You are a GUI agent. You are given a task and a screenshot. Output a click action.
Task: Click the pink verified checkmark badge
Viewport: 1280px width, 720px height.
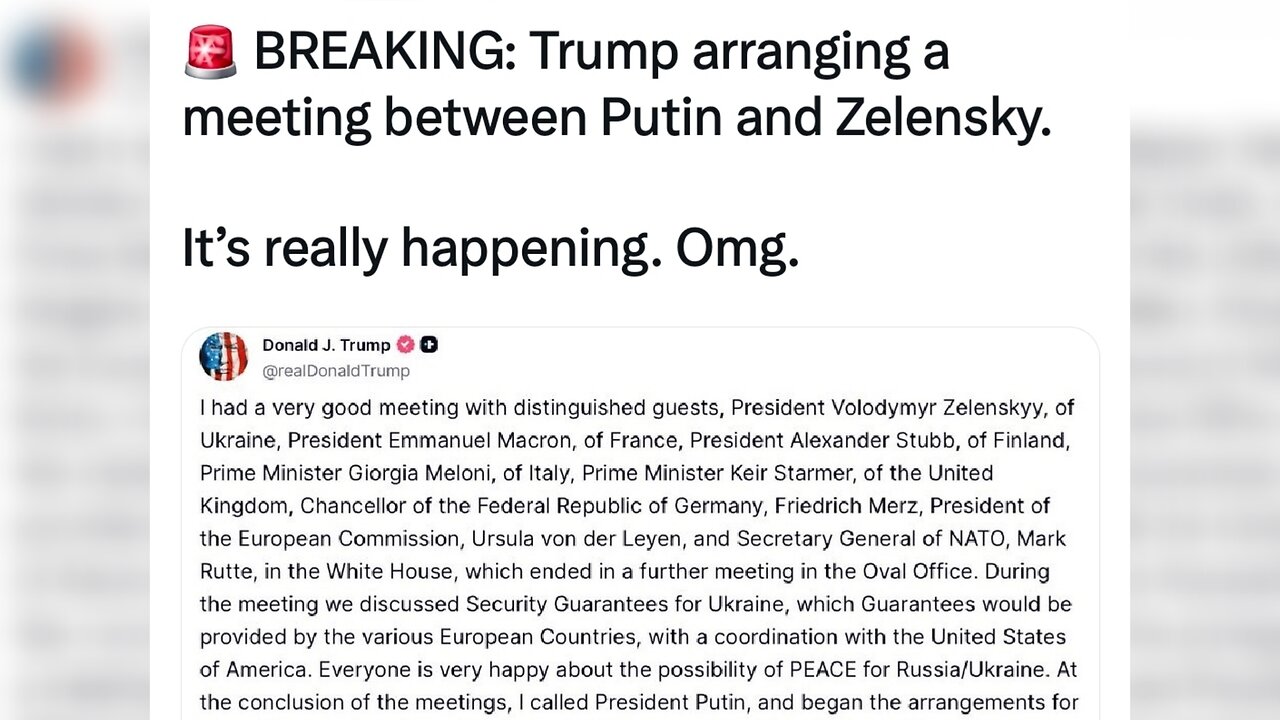click(x=405, y=345)
